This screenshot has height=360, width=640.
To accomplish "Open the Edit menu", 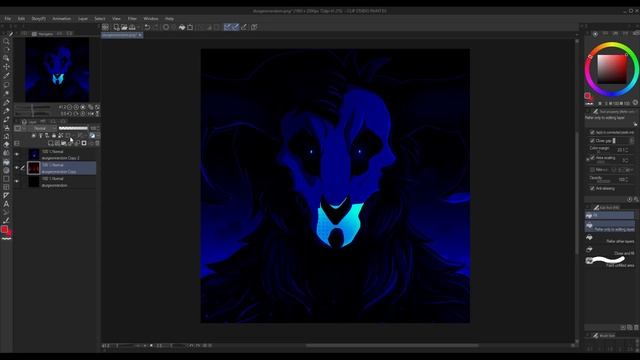I will 21,19.
